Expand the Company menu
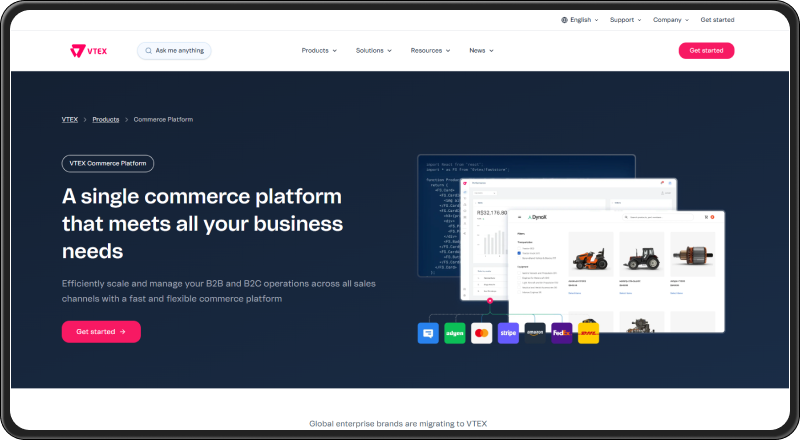Image resolution: width=800 pixels, height=440 pixels. pyautogui.click(x=671, y=20)
